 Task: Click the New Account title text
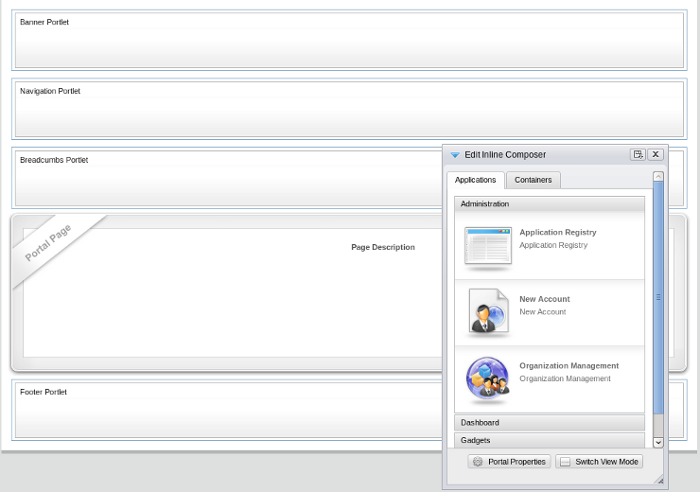pos(545,299)
